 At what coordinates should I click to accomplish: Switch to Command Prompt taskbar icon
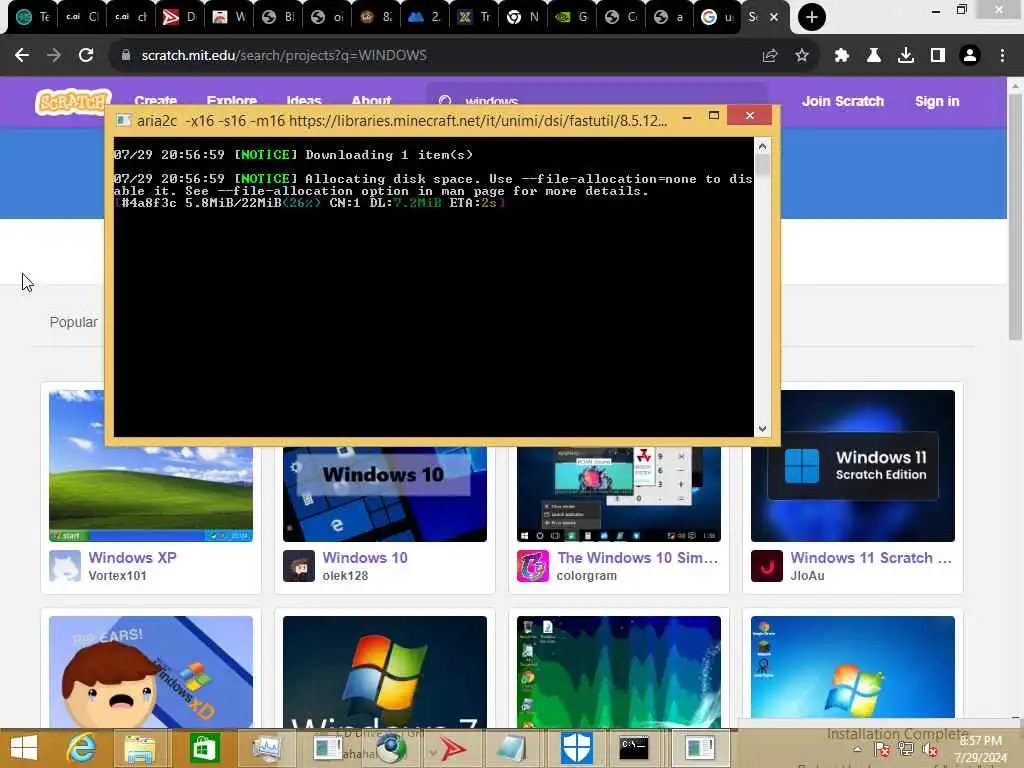coord(633,747)
